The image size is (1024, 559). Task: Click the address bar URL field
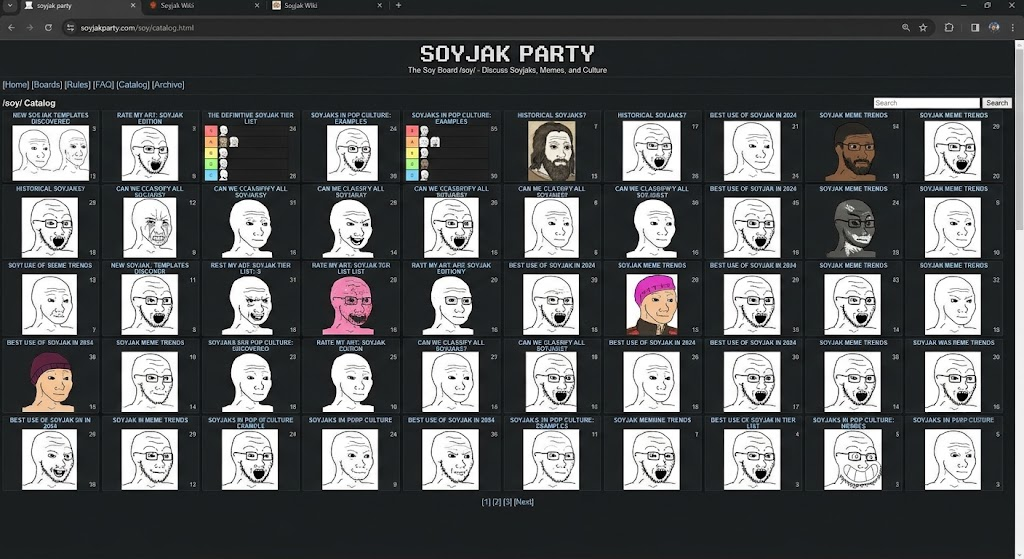coord(483,27)
